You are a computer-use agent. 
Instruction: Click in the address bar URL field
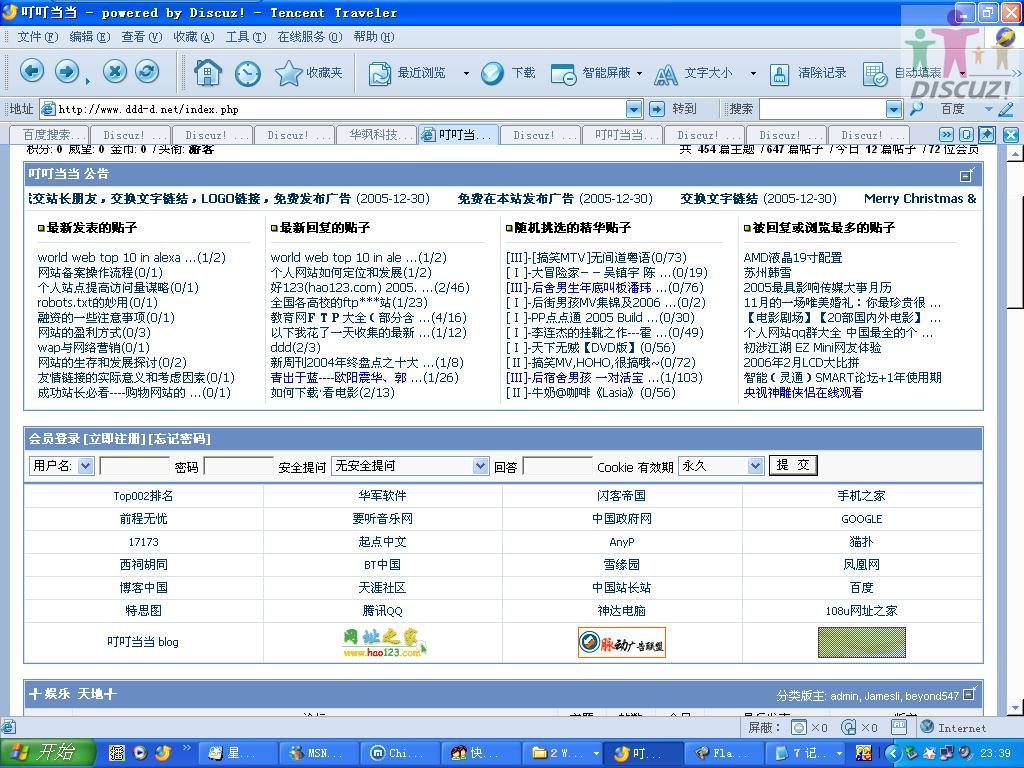coord(340,109)
